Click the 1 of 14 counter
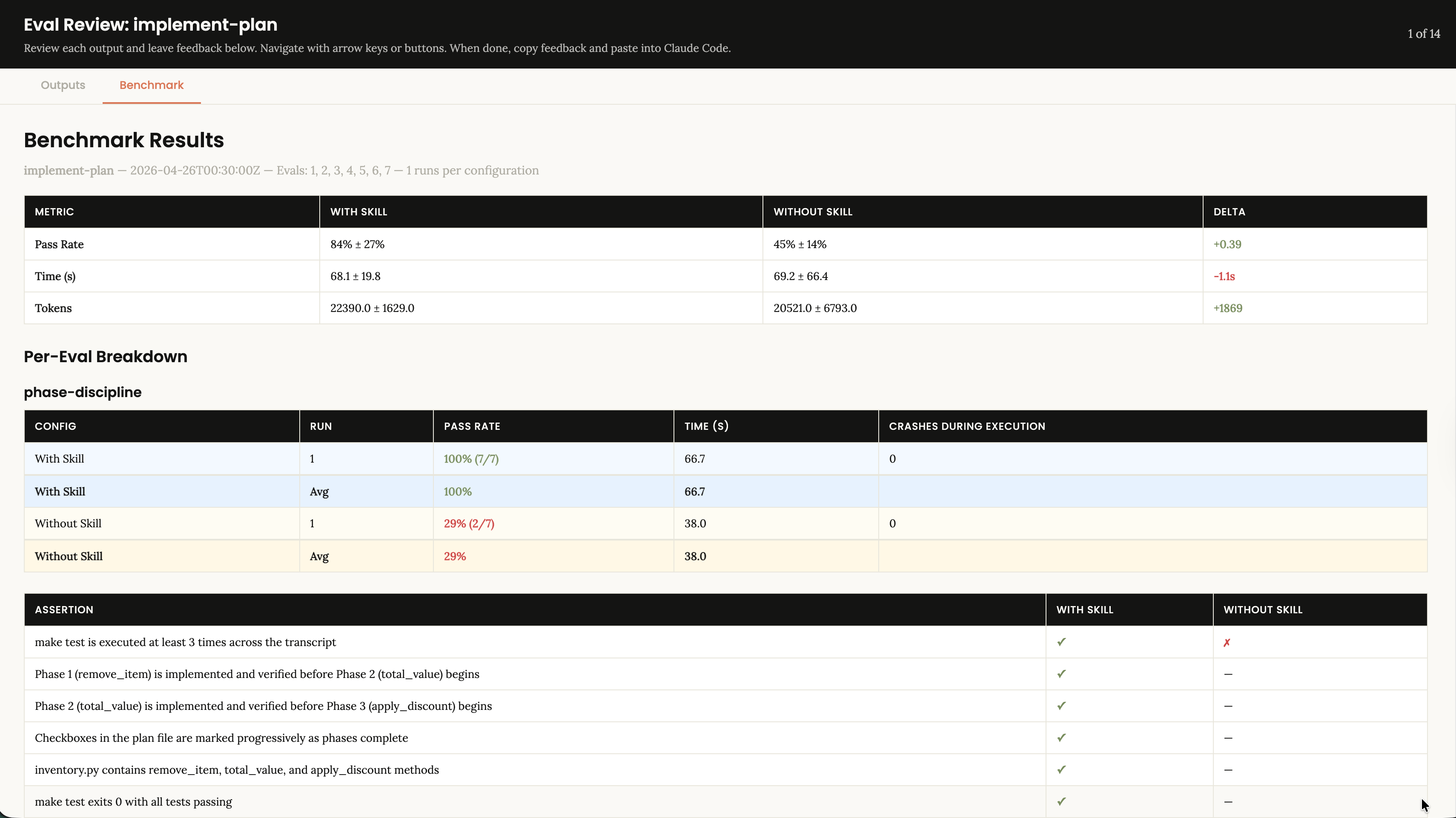 pyautogui.click(x=1424, y=34)
